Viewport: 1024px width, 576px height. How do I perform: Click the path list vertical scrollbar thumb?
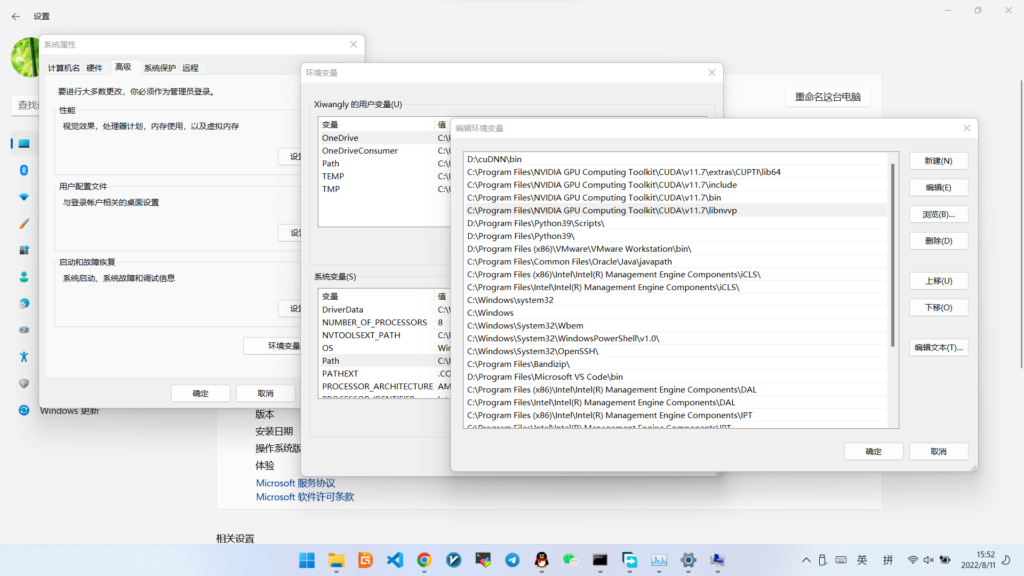coord(893,255)
